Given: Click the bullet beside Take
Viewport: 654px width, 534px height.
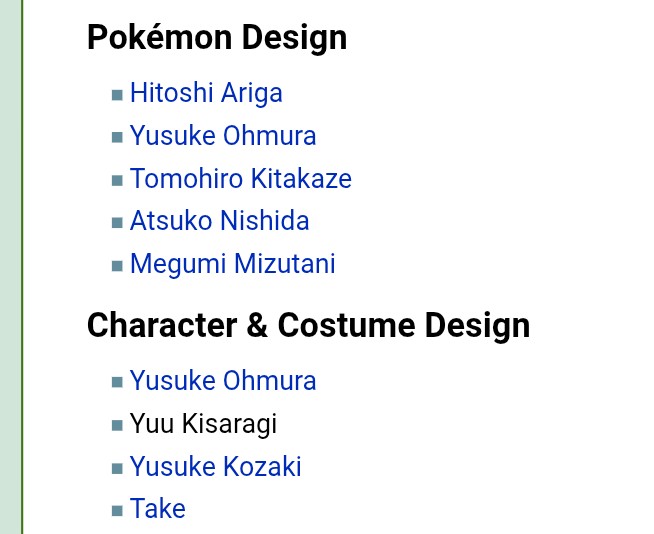Looking at the screenshot, I should point(117,511).
